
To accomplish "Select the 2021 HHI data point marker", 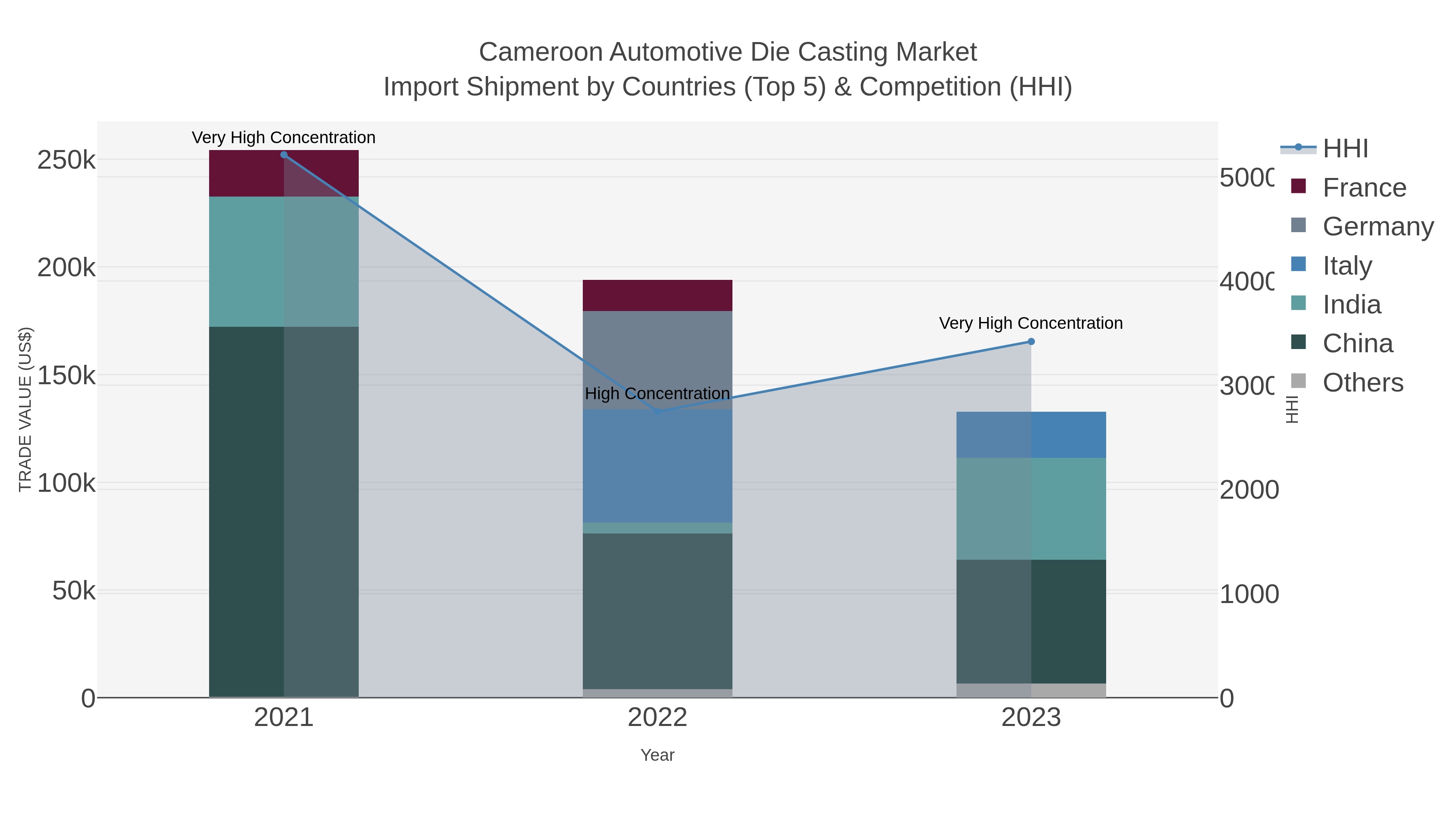I will (x=284, y=155).
